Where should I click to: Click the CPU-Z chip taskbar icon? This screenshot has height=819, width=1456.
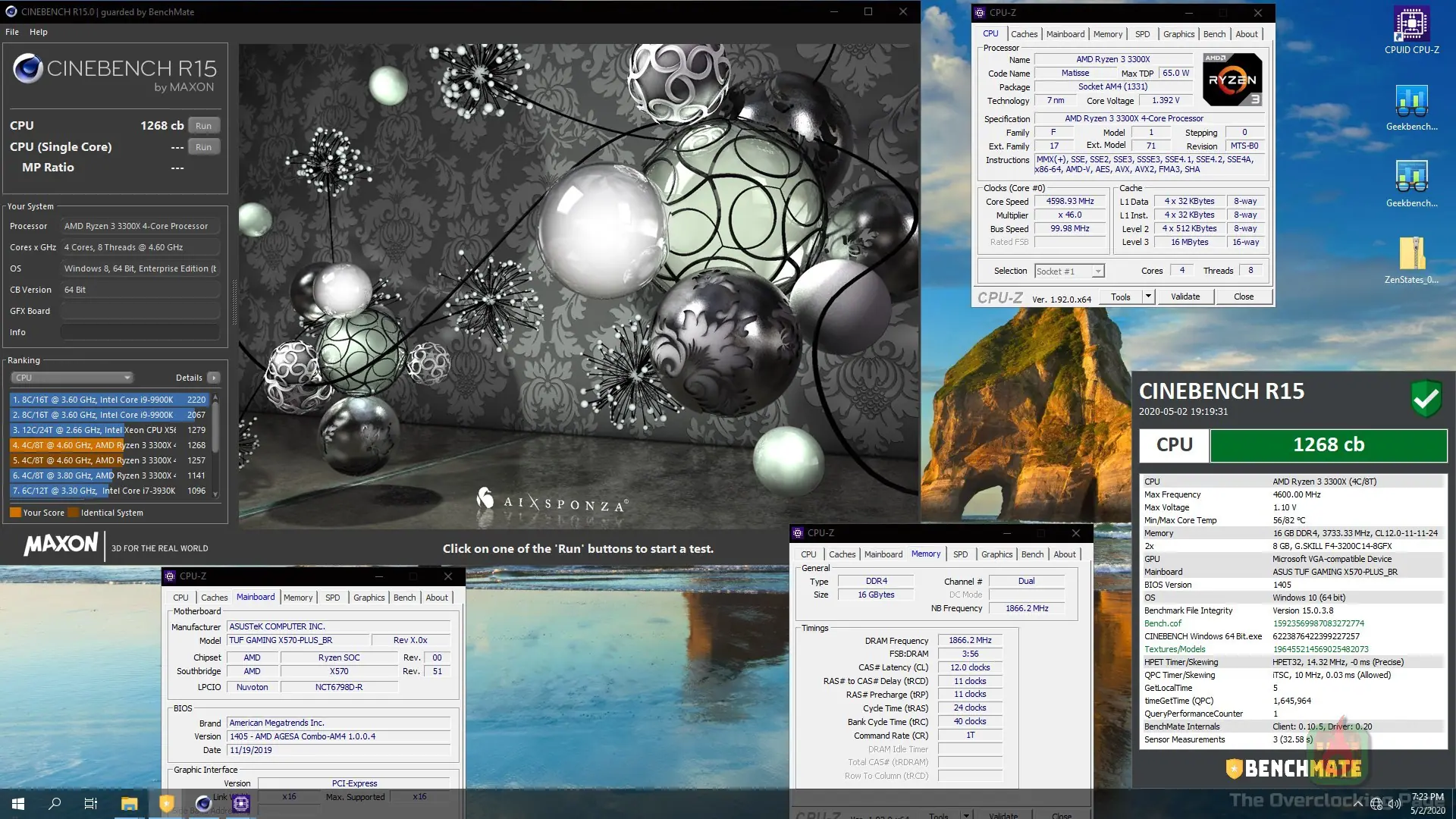pyautogui.click(x=241, y=804)
